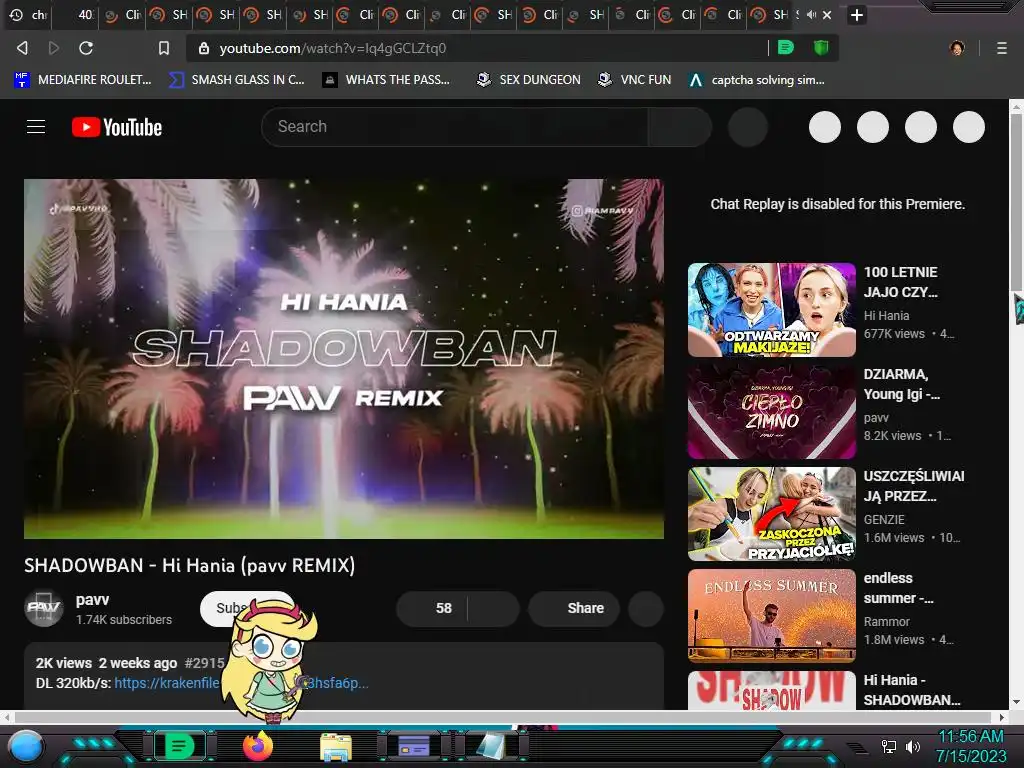Click the DZIARMA, Young Igi video title
Viewport: 1024px width, 768px height.
point(902,384)
